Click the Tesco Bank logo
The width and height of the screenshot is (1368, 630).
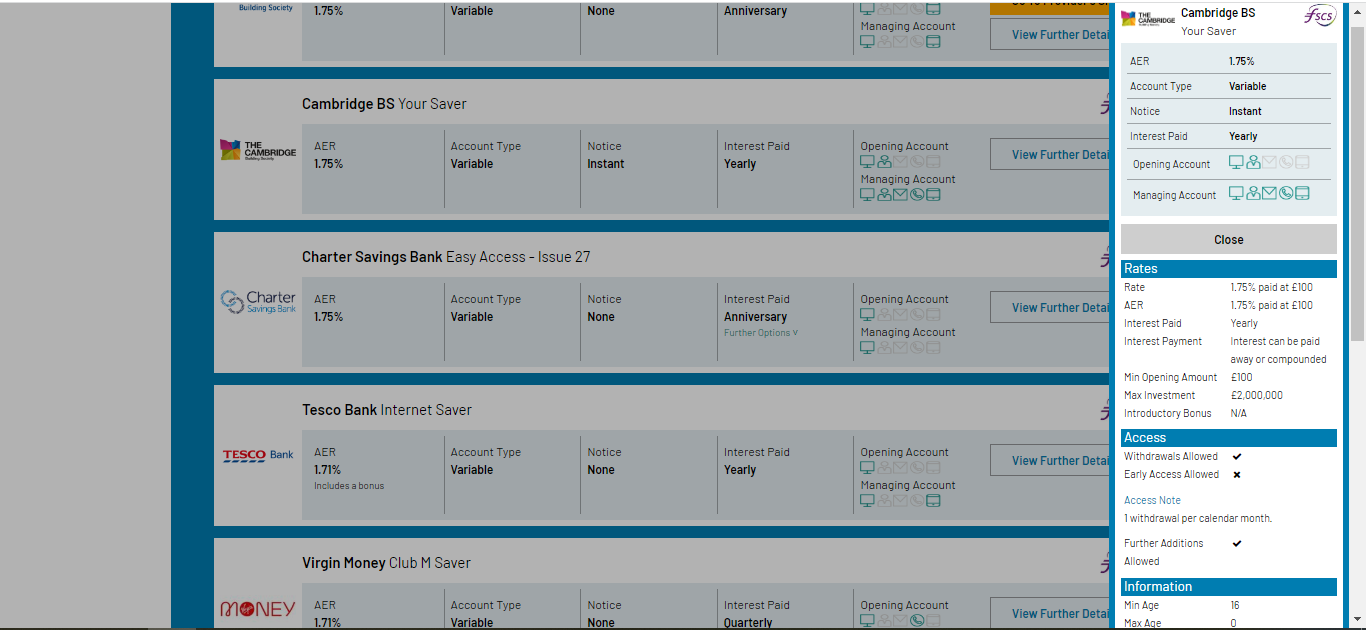(x=258, y=455)
